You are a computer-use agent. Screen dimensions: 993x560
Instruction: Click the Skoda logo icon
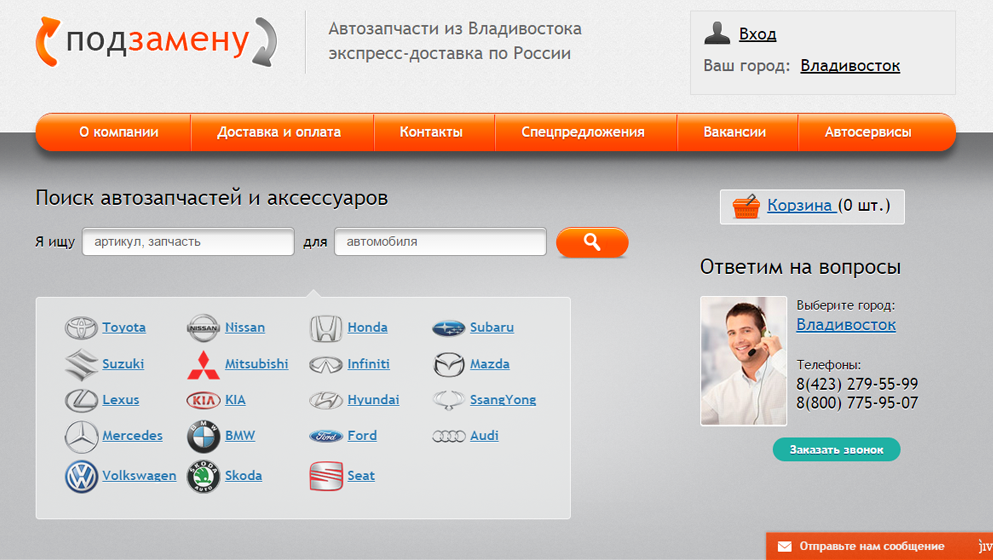pyautogui.click(x=203, y=476)
